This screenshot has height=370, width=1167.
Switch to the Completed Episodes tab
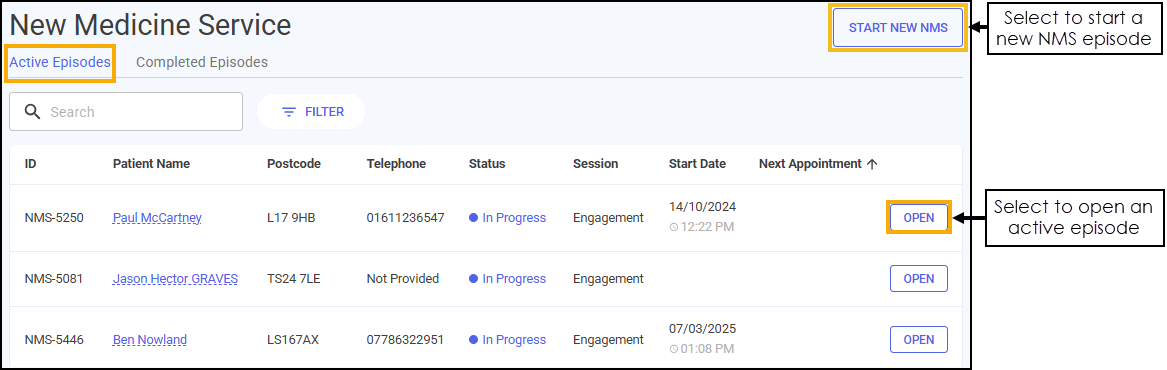[202, 63]
